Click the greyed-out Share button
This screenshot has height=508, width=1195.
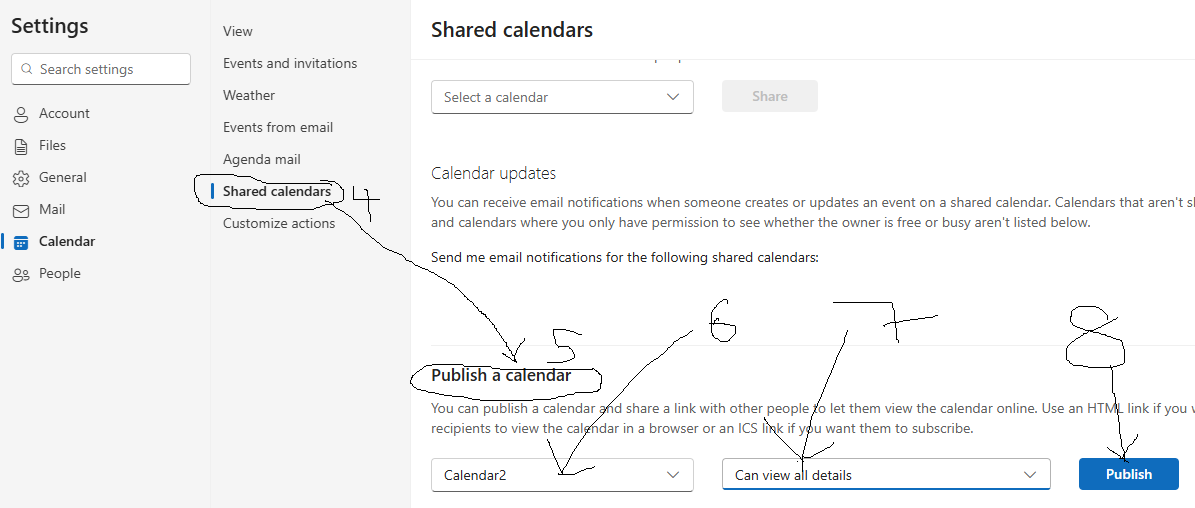click(x=770, y=97)
